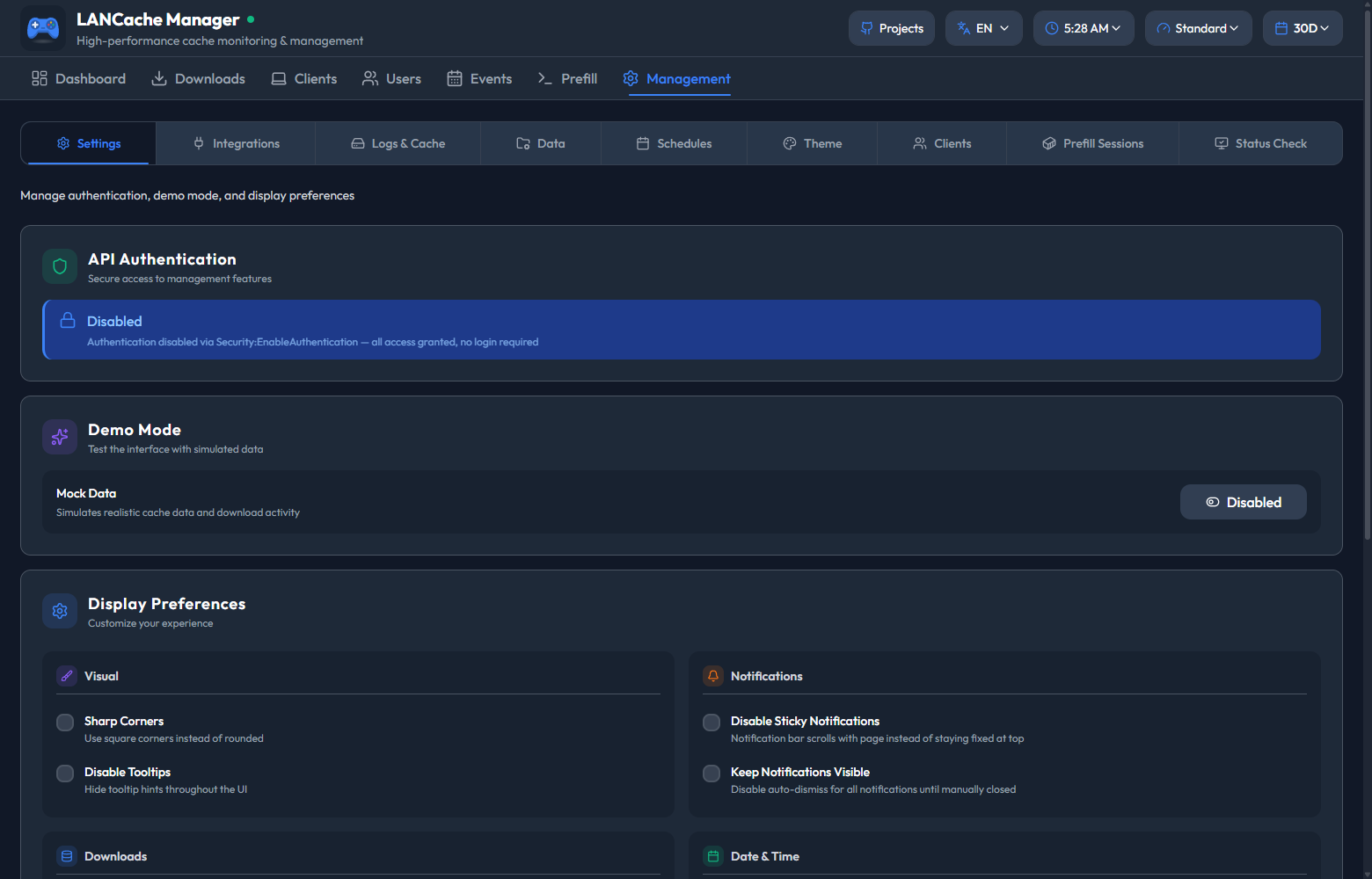
Task: Toggle the Sharp Corners option
Action: point(65,723)
